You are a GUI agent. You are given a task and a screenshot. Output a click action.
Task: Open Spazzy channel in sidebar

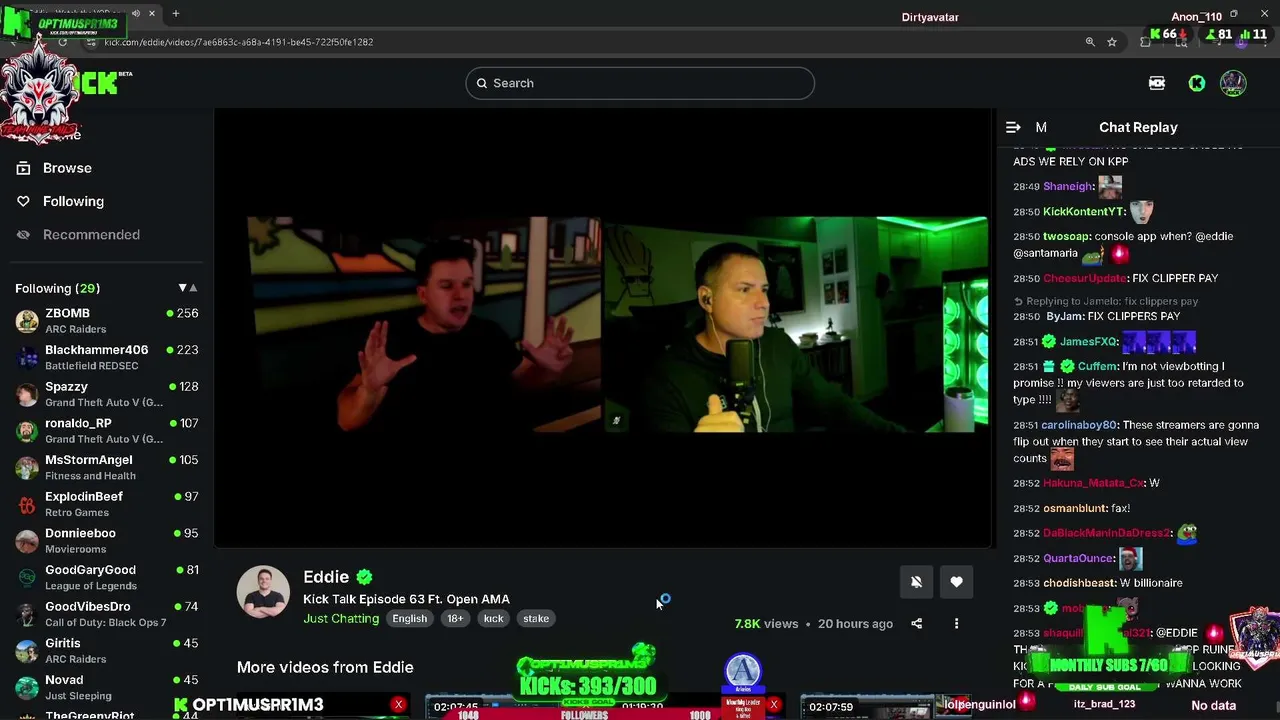click(106, 394)
